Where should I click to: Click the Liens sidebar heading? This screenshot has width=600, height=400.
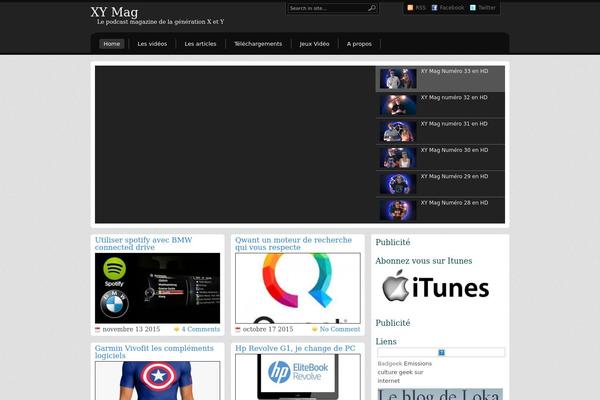click(386, 341)
